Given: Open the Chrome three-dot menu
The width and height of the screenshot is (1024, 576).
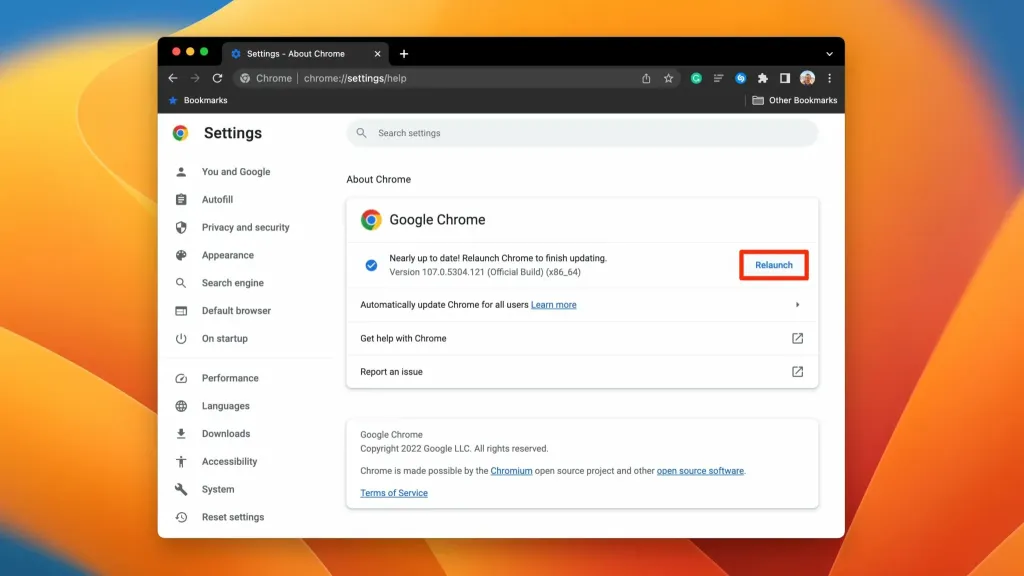Looking at the screenshot, I should click(828, 77).
